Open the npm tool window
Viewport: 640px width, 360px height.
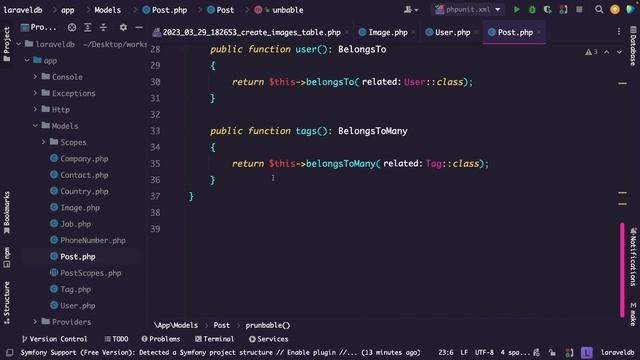point(7,257)
